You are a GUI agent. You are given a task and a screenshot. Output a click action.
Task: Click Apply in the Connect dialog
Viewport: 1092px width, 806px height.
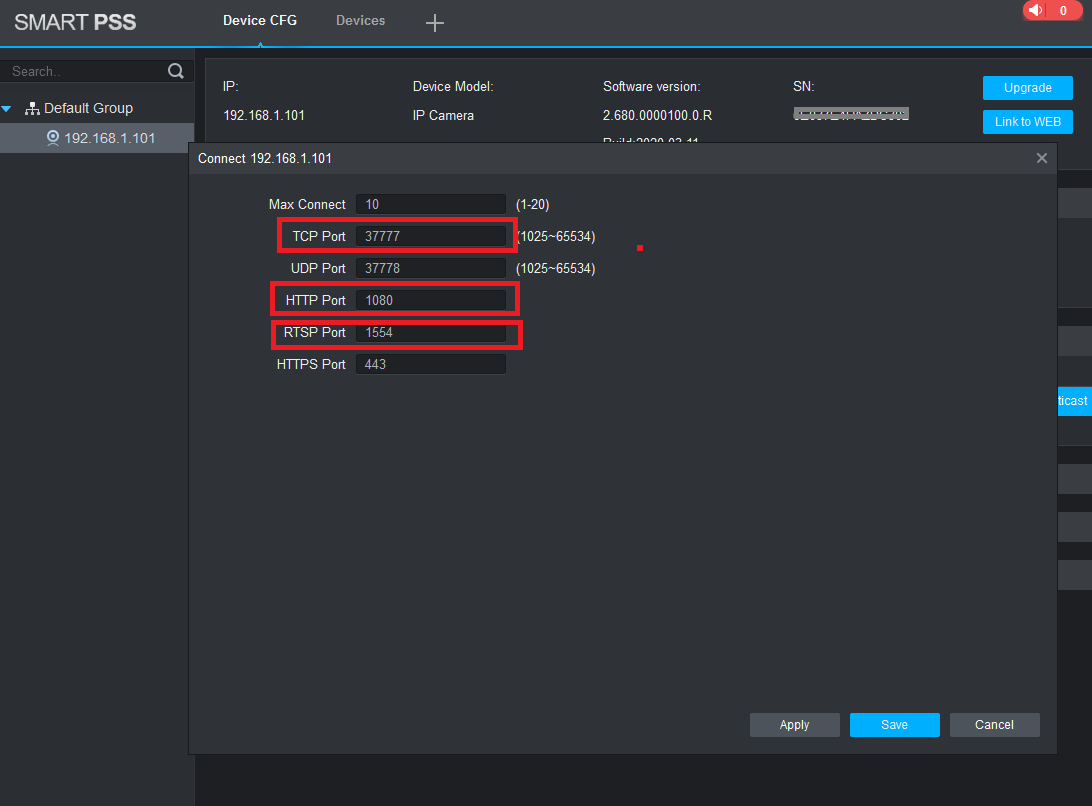click(794, 725)
